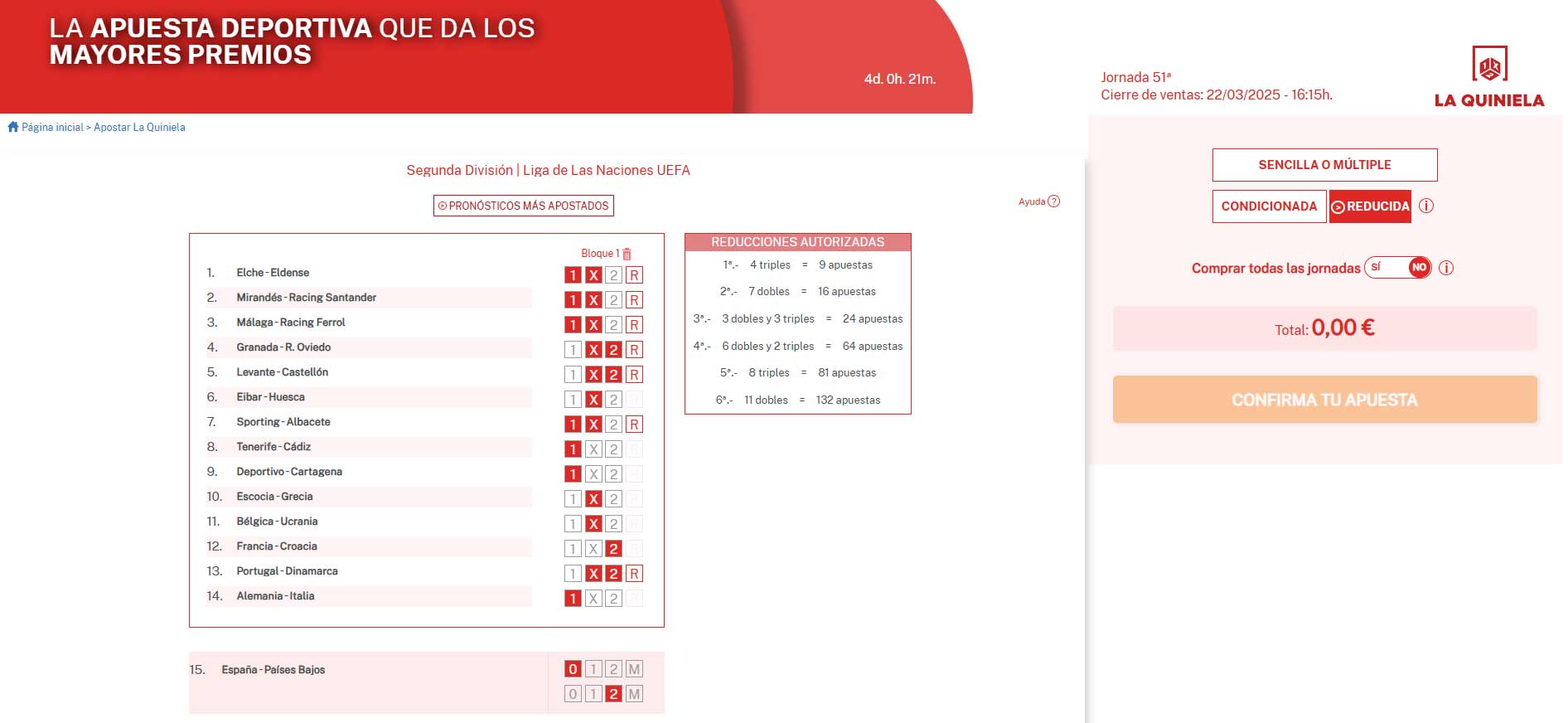This screenshot has width=1568, height=723.
Task: Select SENCILLA O MÚLTIPLE bet type
Action: [1324, 165]
